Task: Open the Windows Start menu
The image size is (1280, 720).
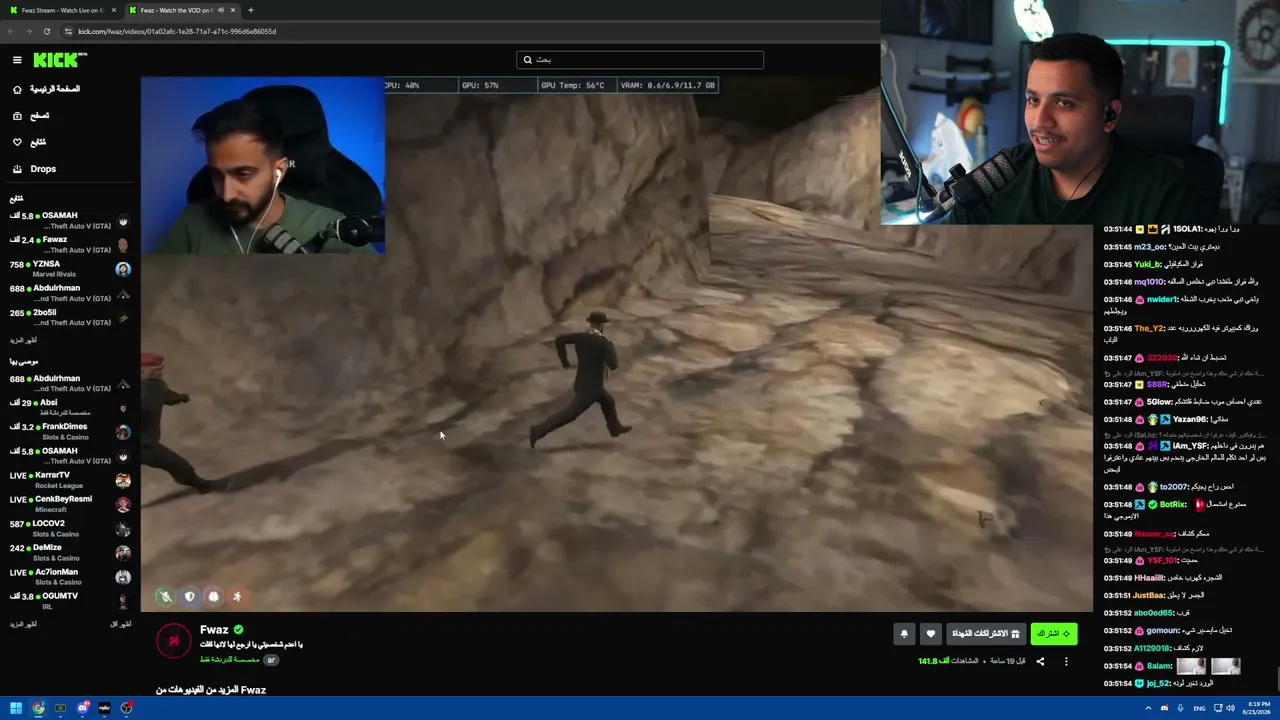Action: [x=16, y=708]
